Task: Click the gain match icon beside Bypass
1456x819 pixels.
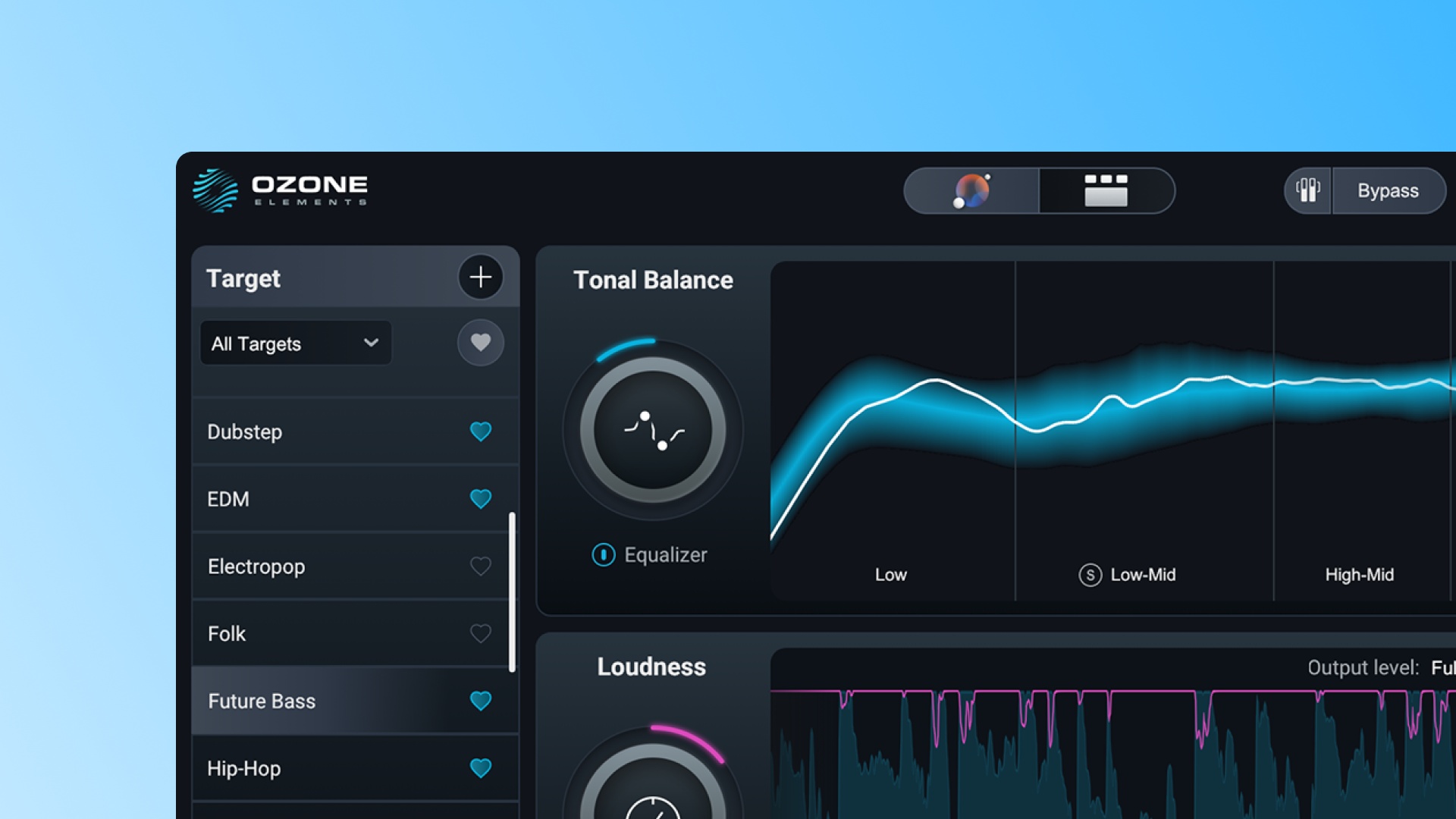Action: (1308, 190)
